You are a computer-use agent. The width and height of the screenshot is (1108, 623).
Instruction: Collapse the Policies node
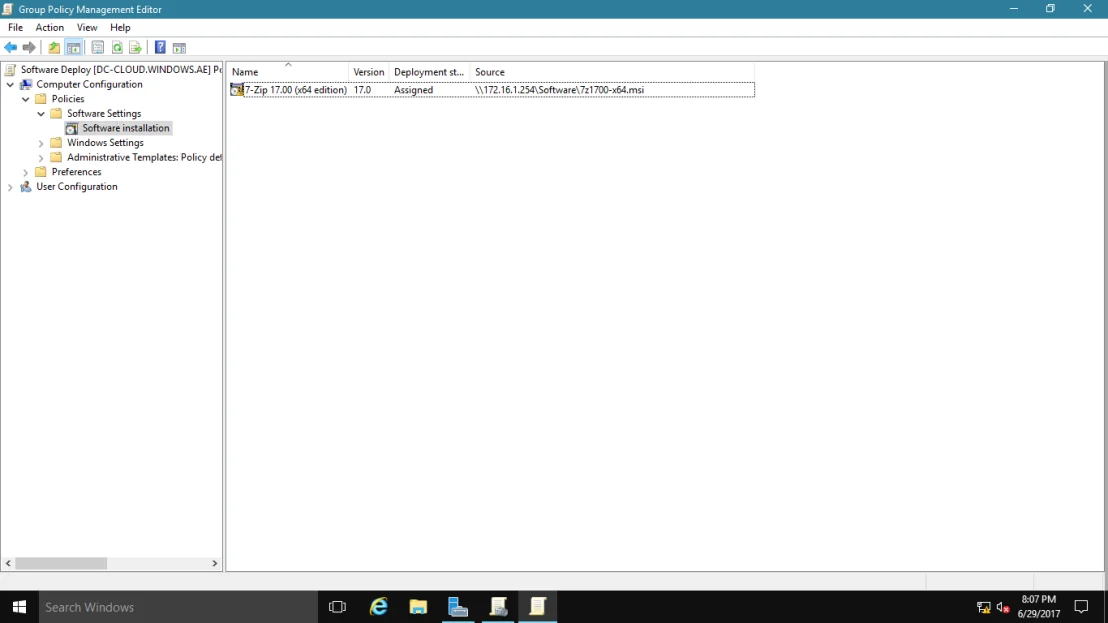pyautogui.click(x=25, y=99)
